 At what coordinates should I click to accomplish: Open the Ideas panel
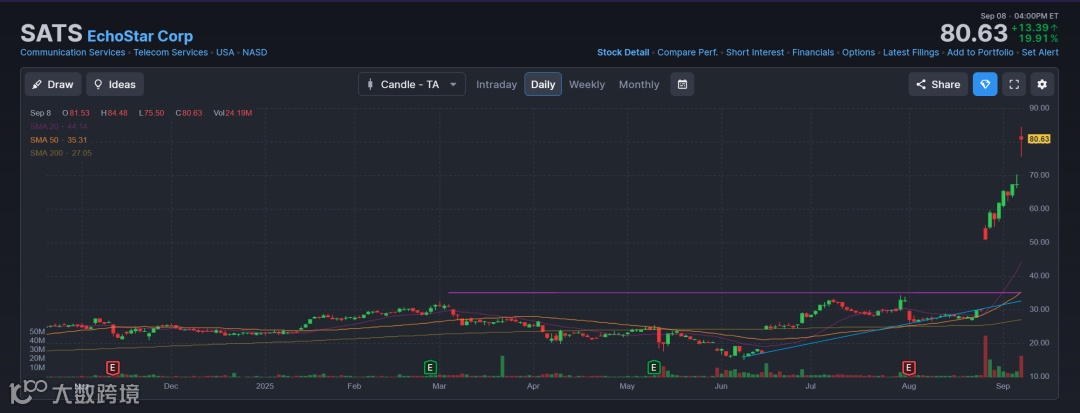click(x=115, y=84)
